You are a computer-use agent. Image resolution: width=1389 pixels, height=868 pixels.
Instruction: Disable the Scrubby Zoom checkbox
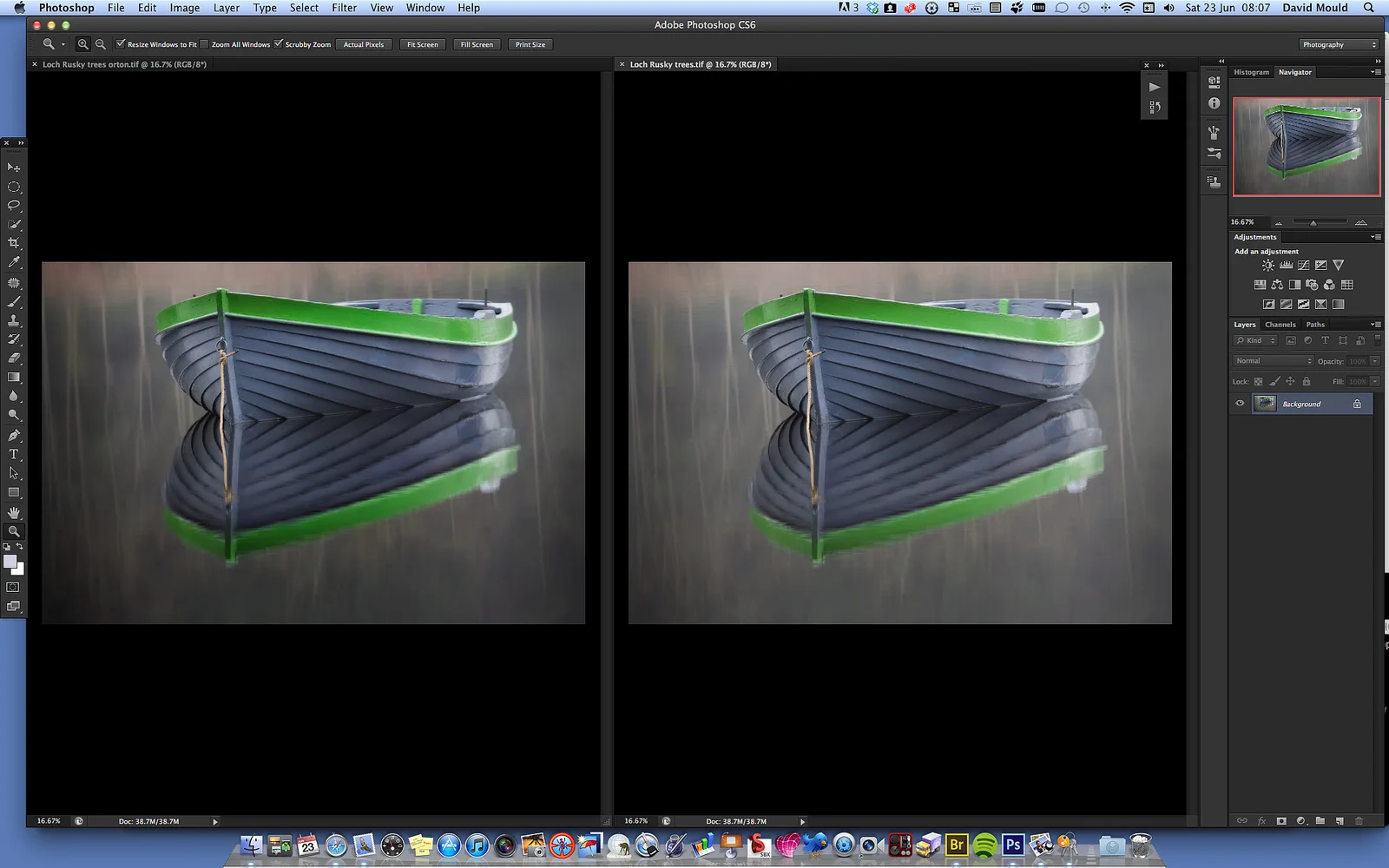tap(279, 43)
